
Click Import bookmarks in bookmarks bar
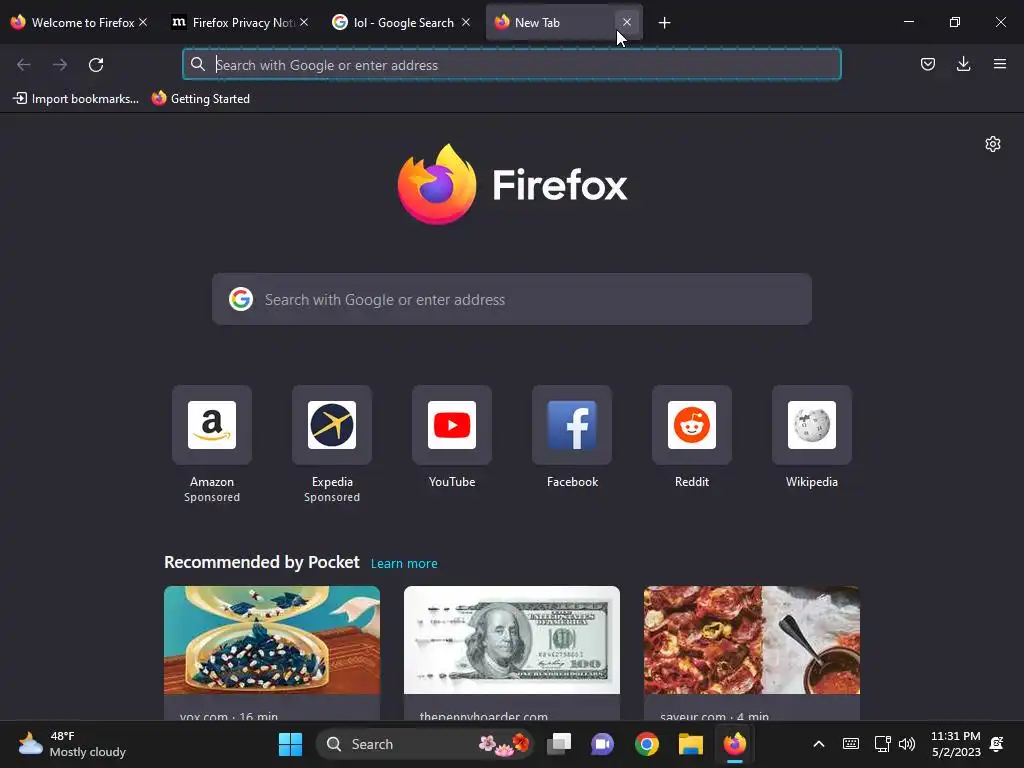(x=76, y=99)
